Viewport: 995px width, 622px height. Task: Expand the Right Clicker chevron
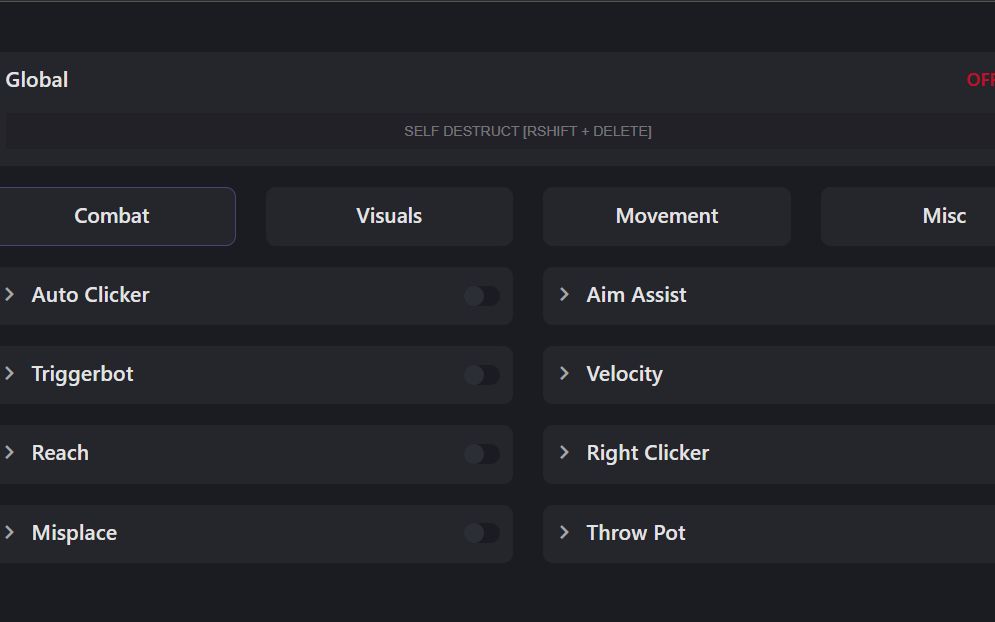tap(564, 453)
